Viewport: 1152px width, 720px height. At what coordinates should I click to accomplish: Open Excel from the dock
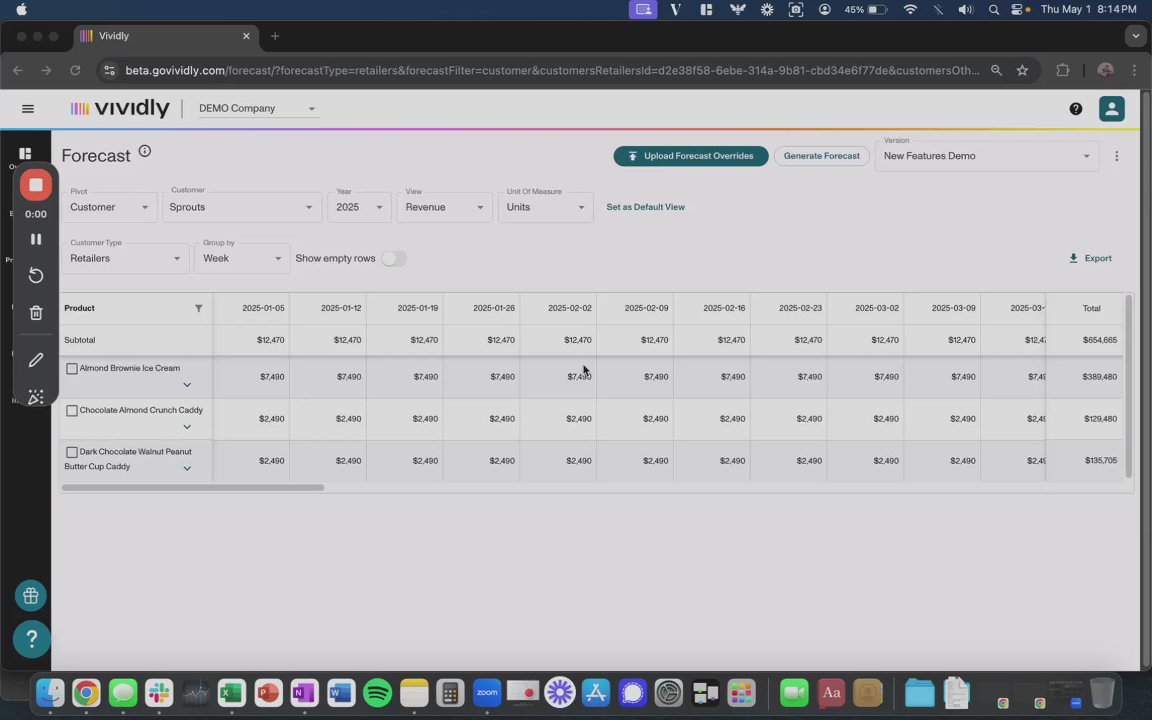(231, 693)
